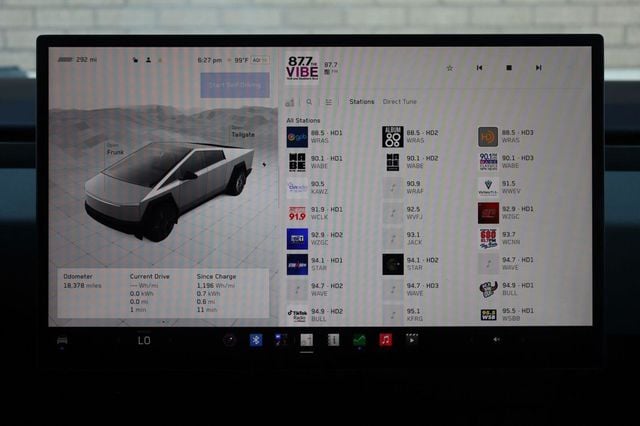The image size is (640, 426).
Task: Tune to 92.9 HD1 WZGC
Action: (506, 213)
